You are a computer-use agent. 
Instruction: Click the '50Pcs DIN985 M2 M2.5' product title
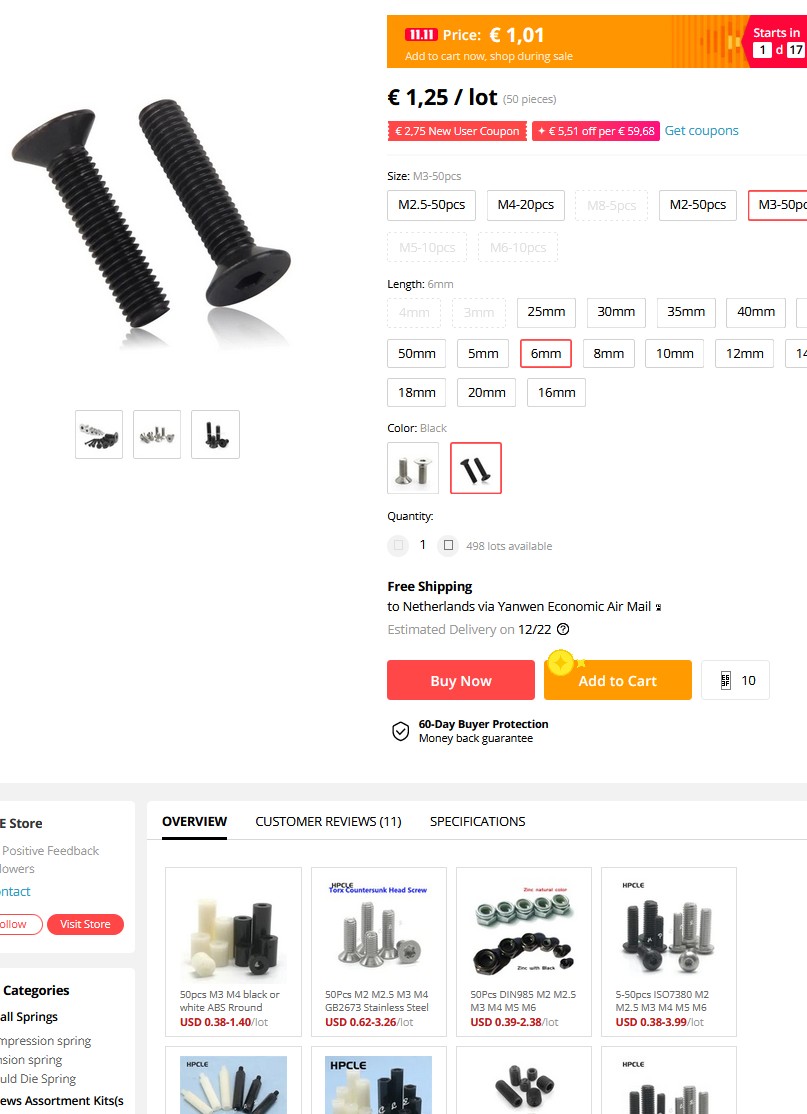point(524,1001)
